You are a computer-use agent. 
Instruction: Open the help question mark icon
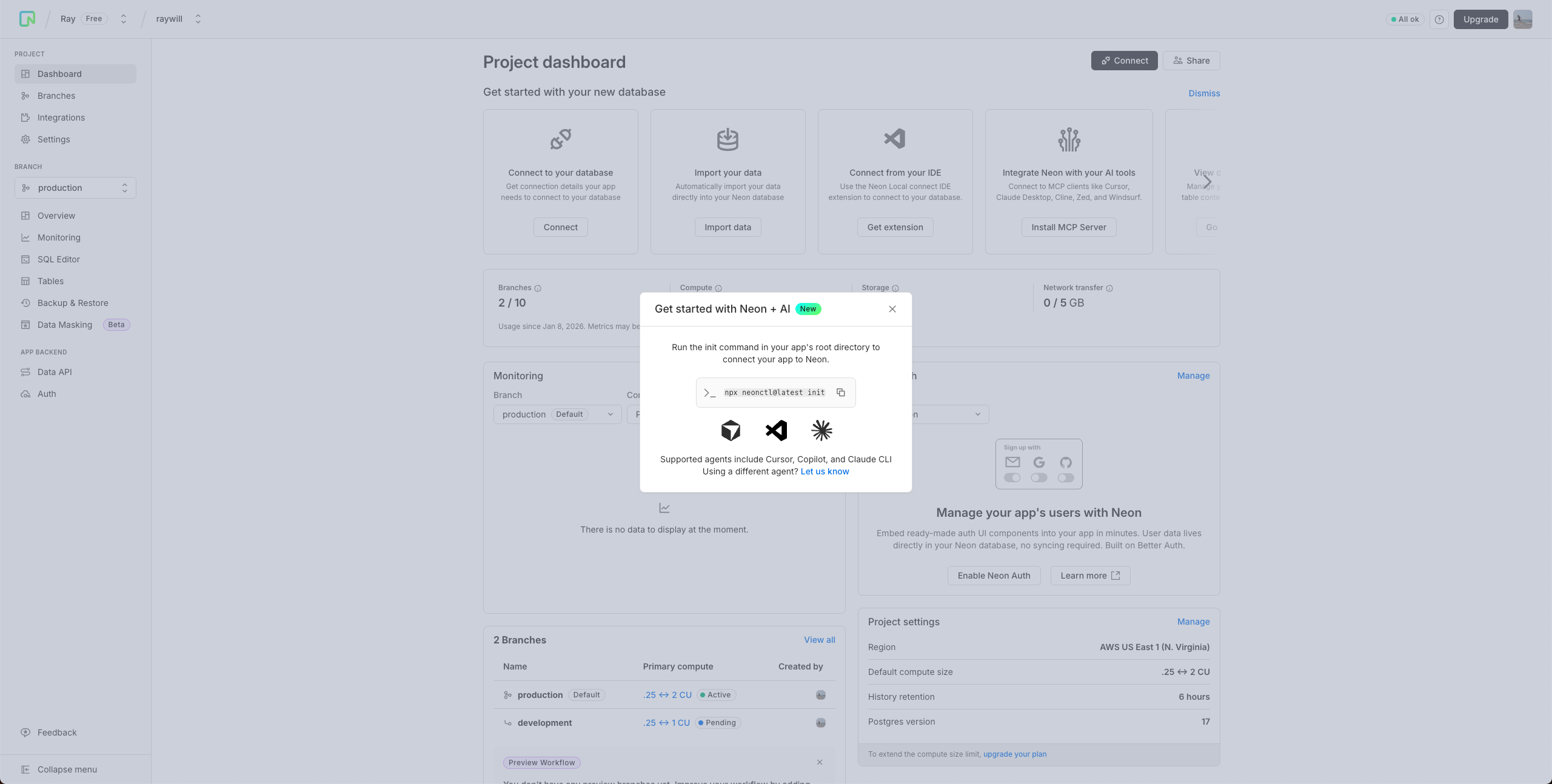pos(1439,19)
